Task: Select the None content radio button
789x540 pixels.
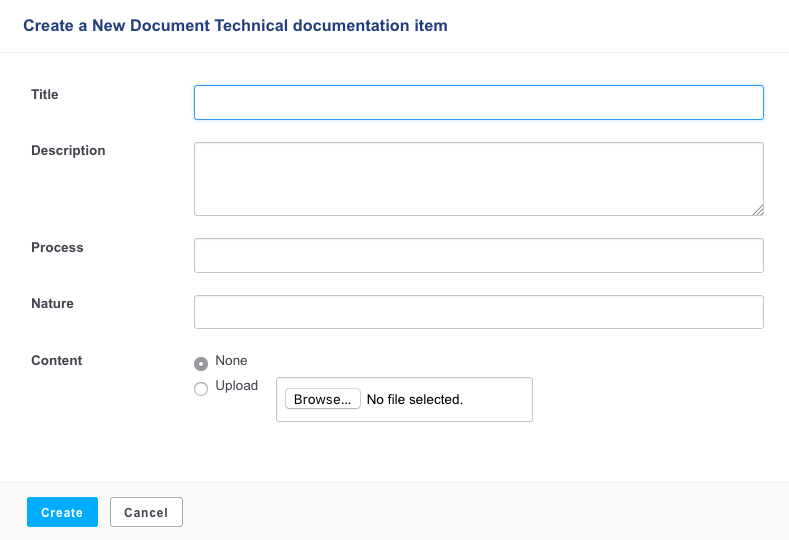Action: (x=201, y=363)
